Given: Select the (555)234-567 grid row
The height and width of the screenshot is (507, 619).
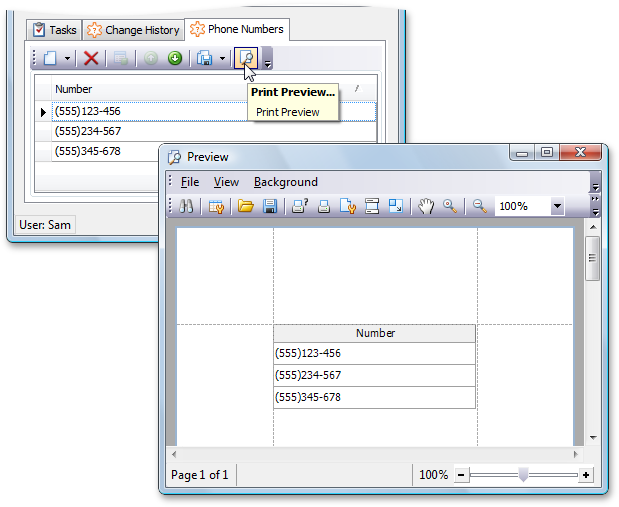Looking at the screenshot, I should [214, 131].
